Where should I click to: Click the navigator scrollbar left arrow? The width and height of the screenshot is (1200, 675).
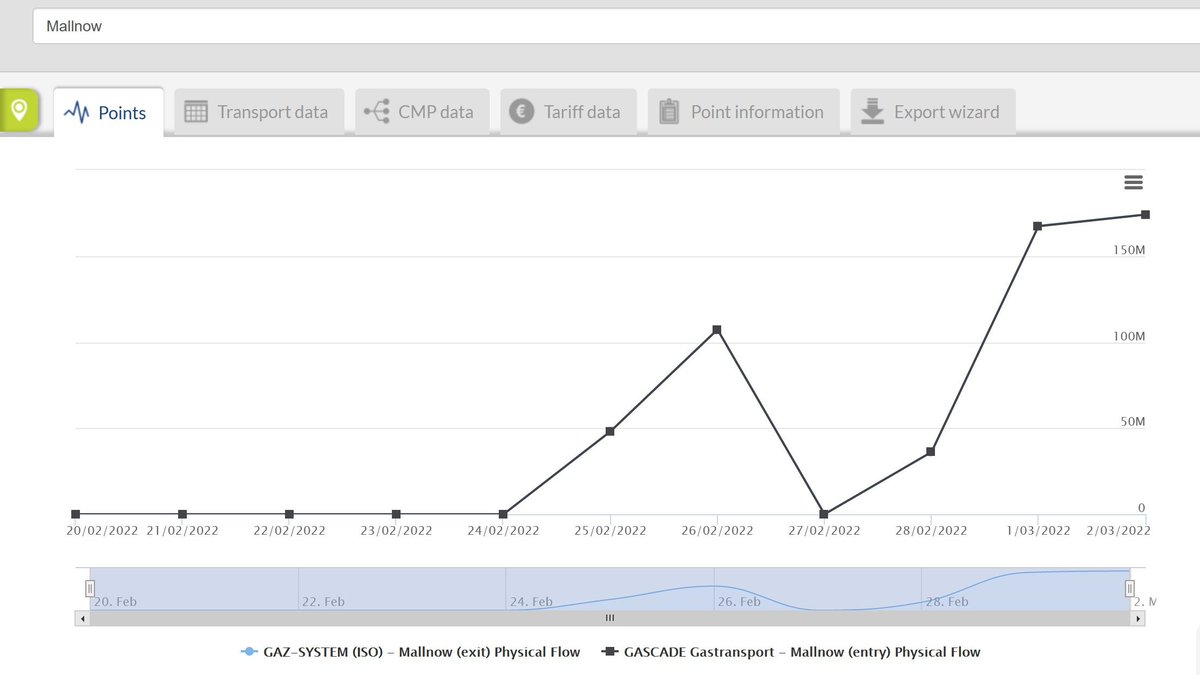pyautogui.click(x=80, y=619)
